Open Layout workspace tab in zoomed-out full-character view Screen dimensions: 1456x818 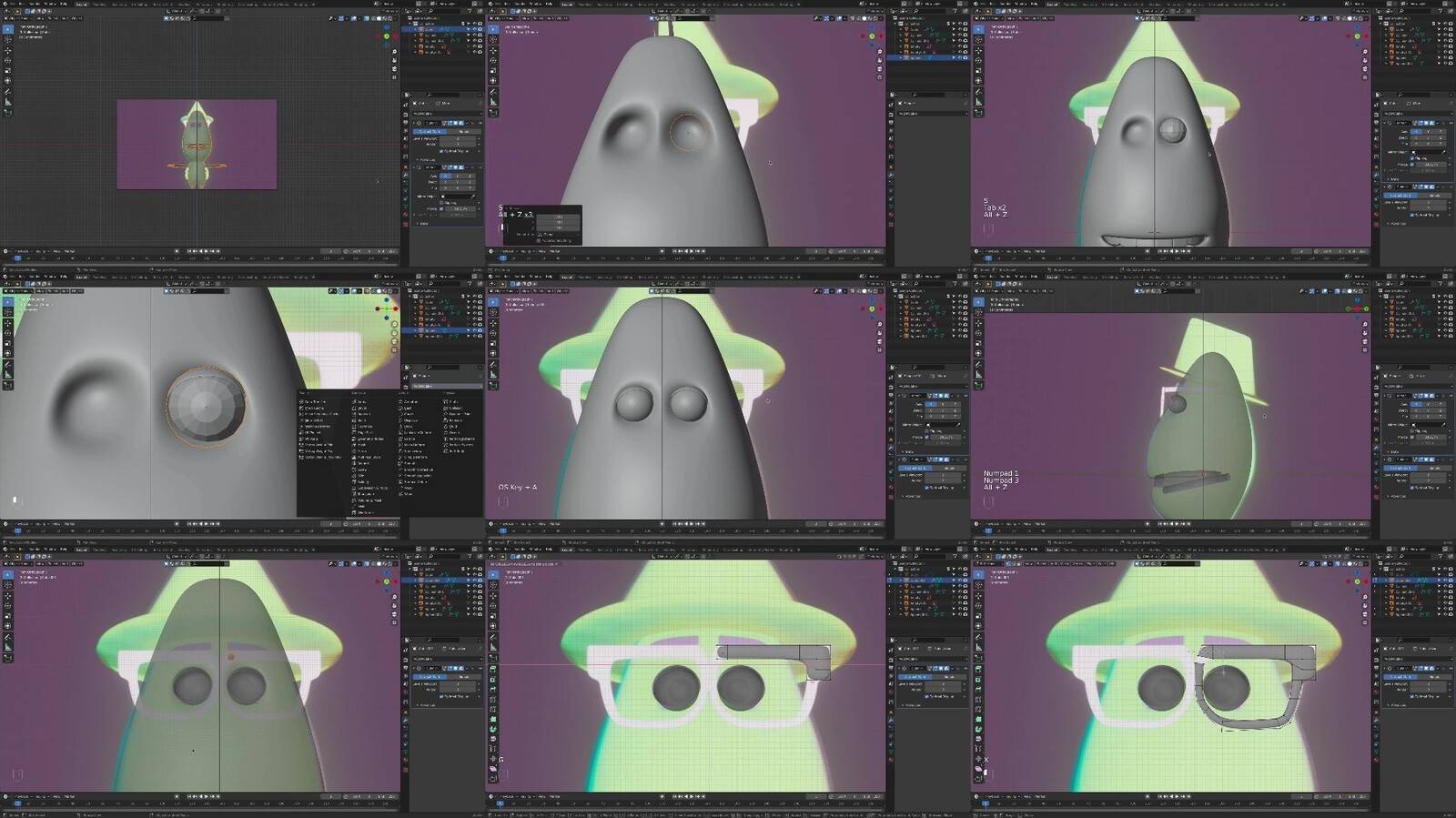coord(81,5)
